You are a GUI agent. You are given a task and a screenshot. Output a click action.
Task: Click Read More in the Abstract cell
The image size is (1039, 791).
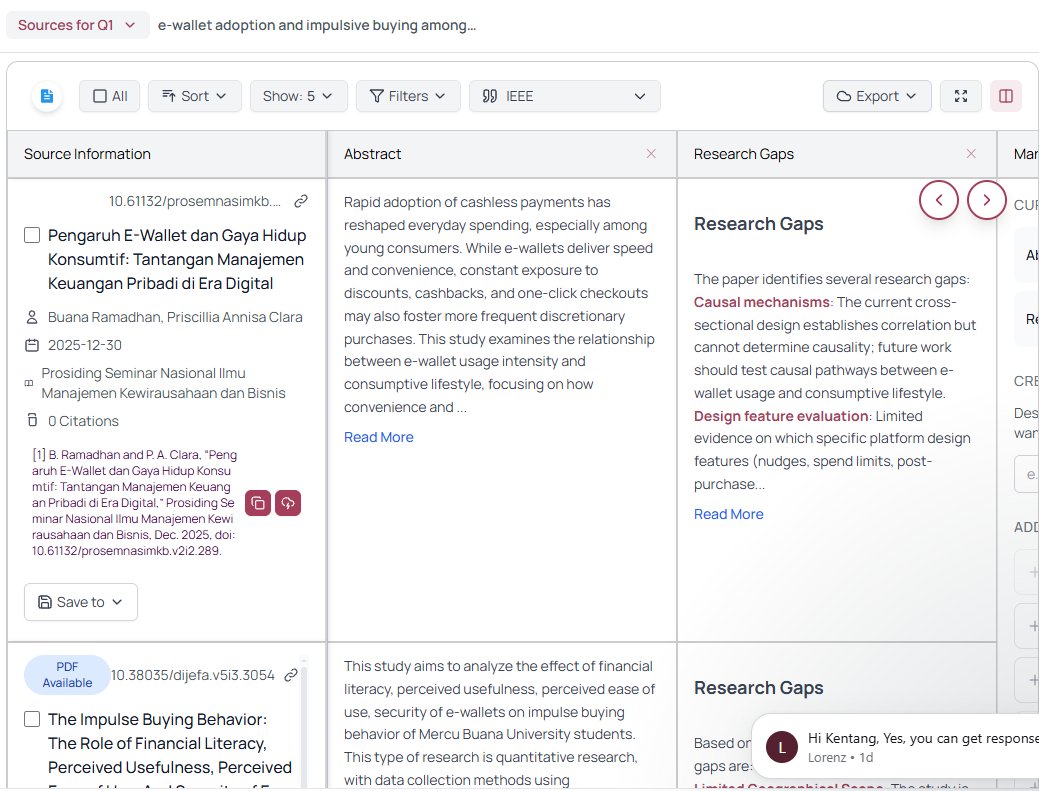378,437
